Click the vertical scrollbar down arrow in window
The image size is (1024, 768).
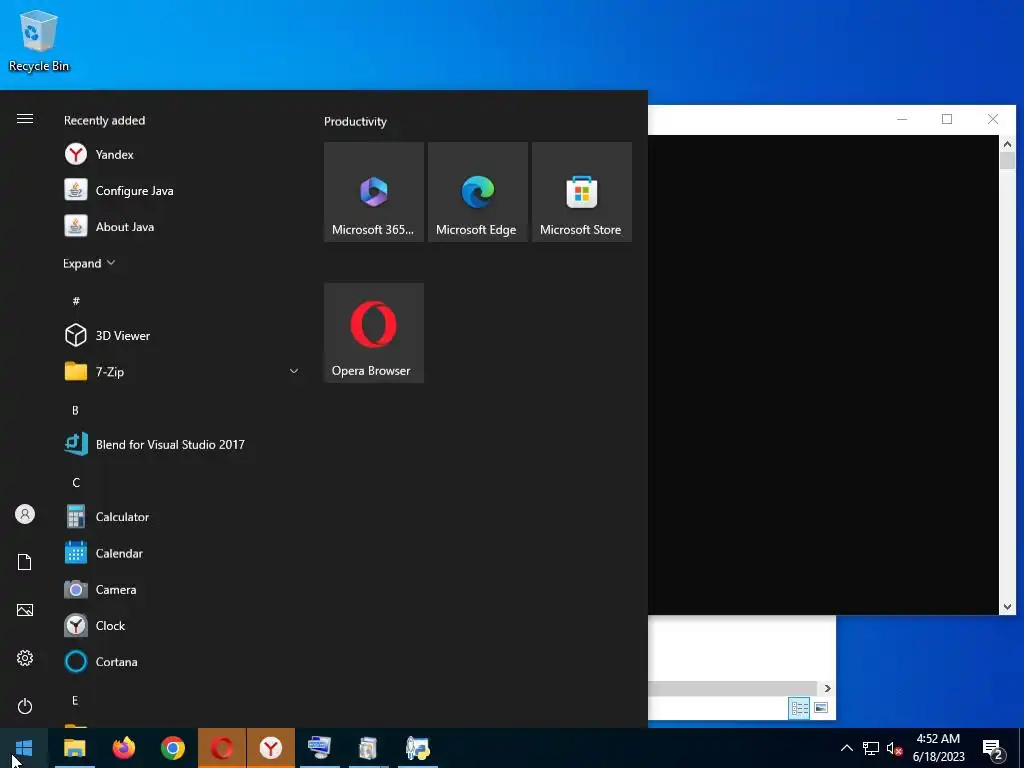pyautogui.click(x=1007, y=607)
